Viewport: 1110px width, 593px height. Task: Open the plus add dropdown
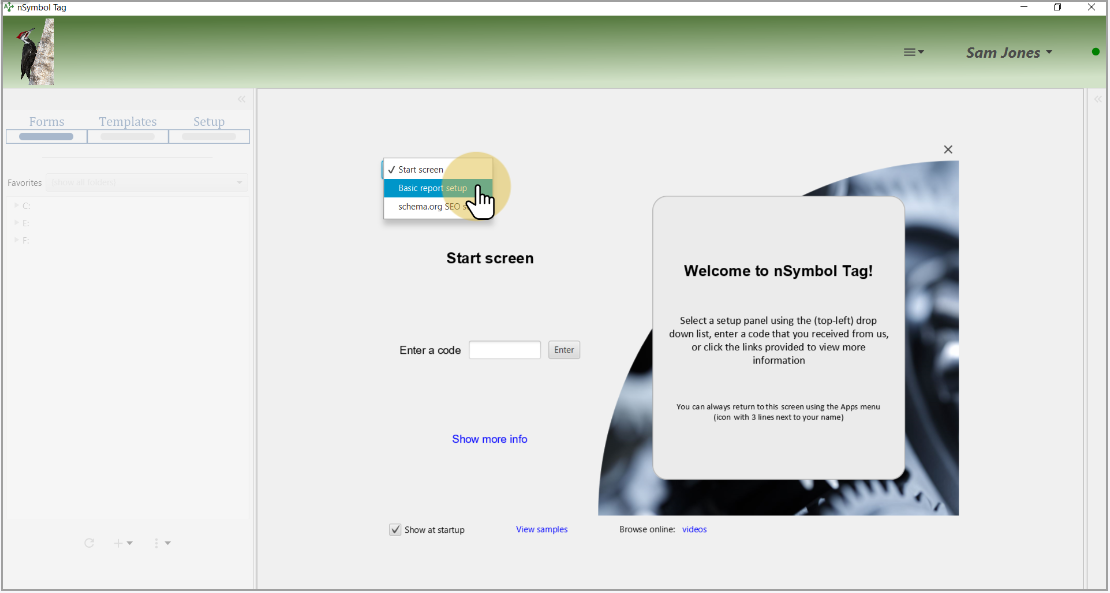123,543
